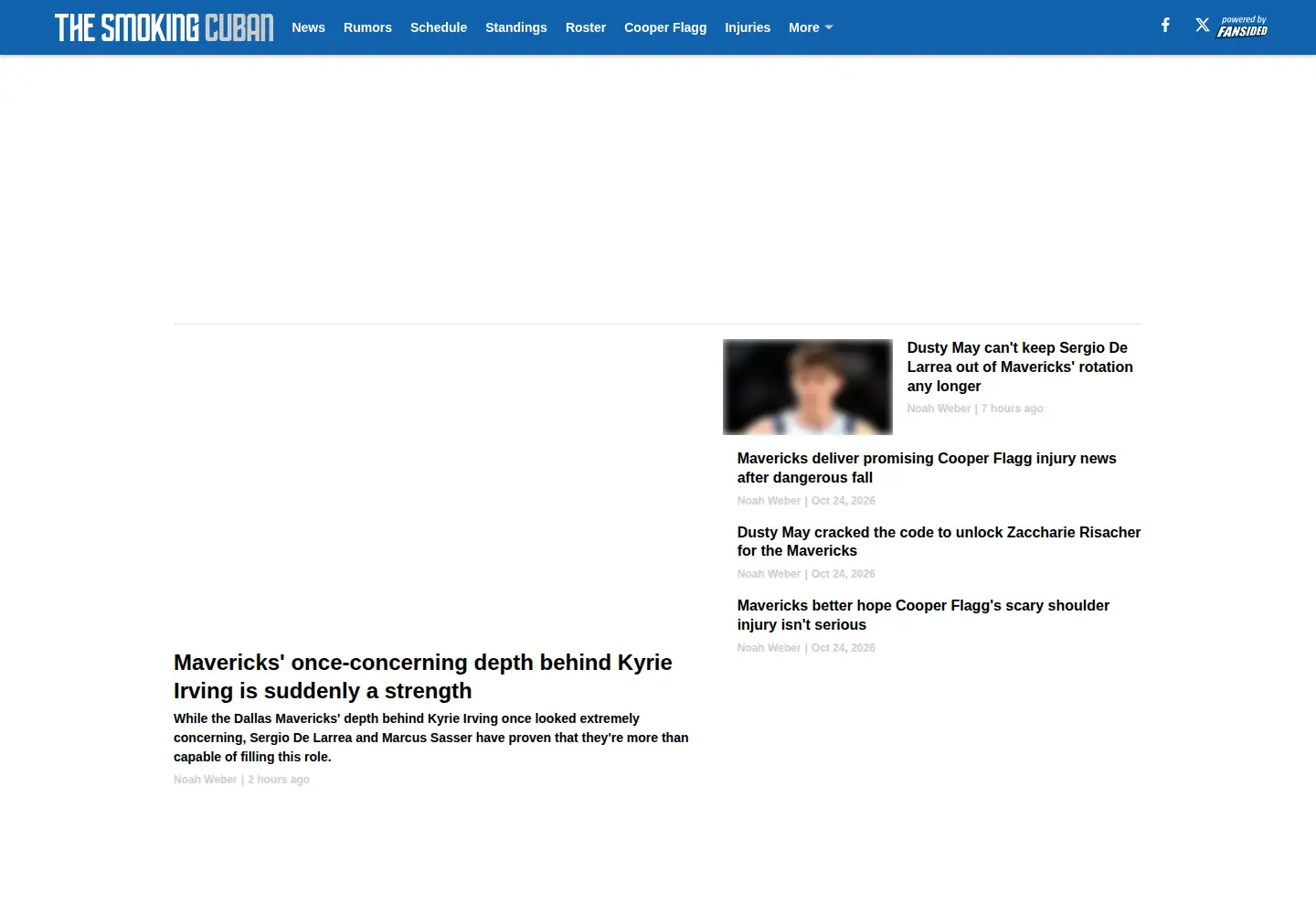Go to The Smoking Cuban home logo
The image size is (1316, 914).
(x=164, y=27)
